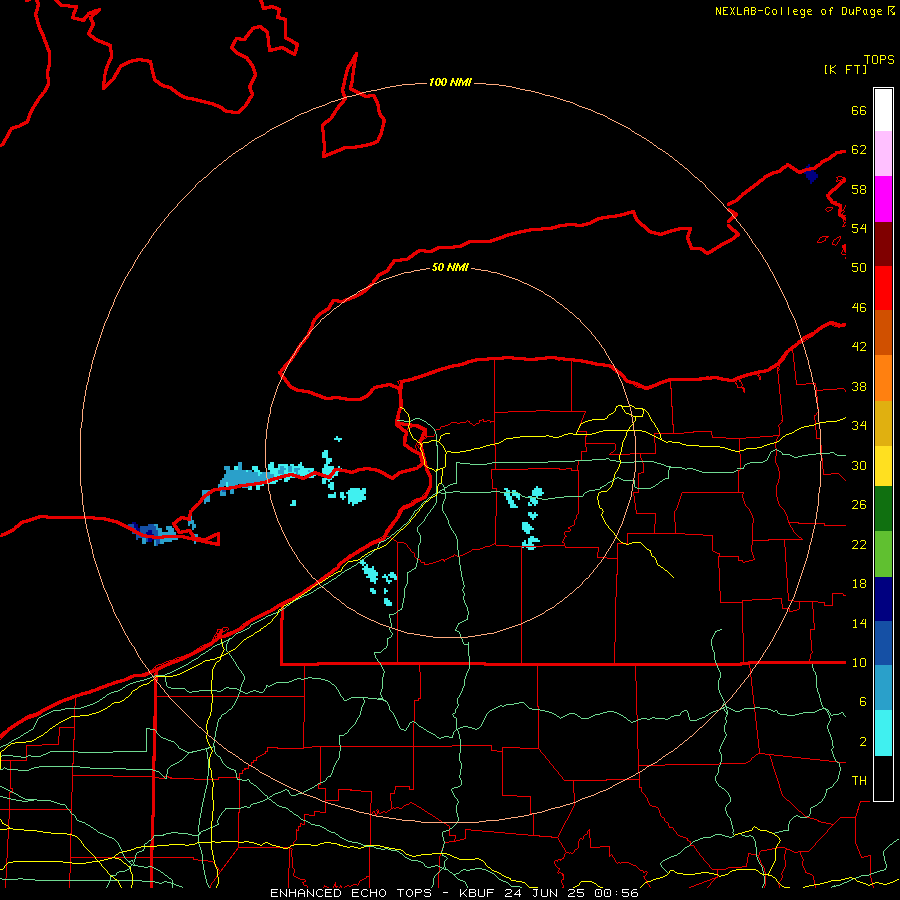Viewport: 900px width, 900px height.
Task: Click the 38 legend value
Action: [x=859, y=386]
